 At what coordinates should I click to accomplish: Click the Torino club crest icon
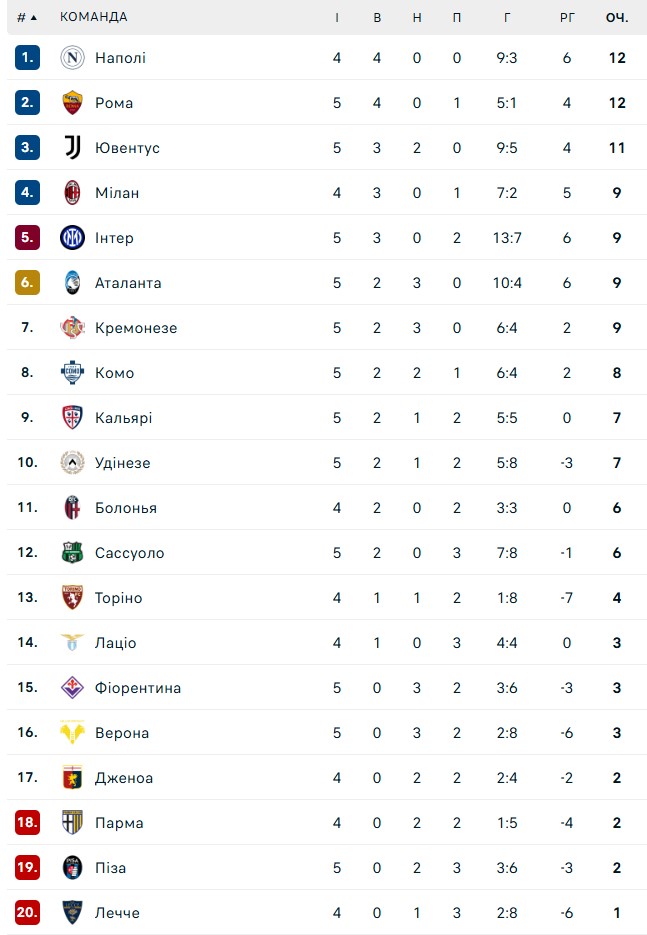[72, 598]
